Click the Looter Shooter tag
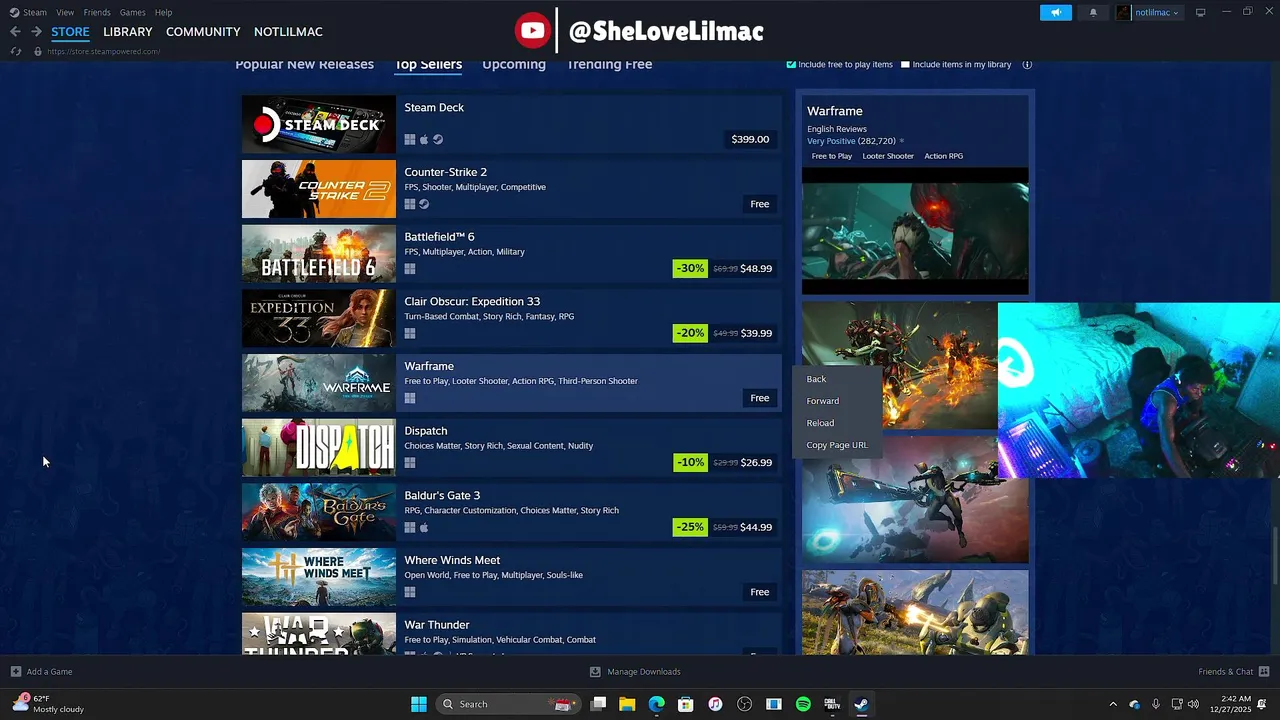This screenshot has height=720, width=1280. click(x=888, y=156)
